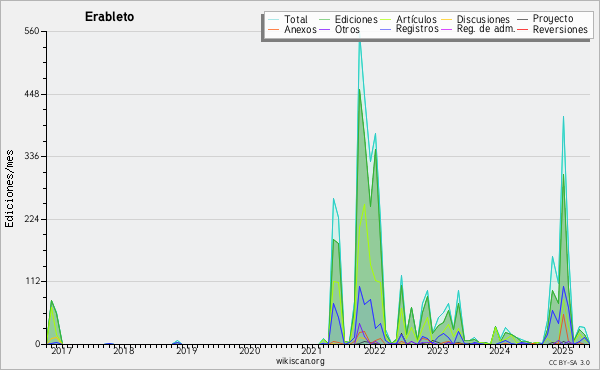Select the Discusiones legend label
The image size is (600, 370).
click(x=483, y=19)
